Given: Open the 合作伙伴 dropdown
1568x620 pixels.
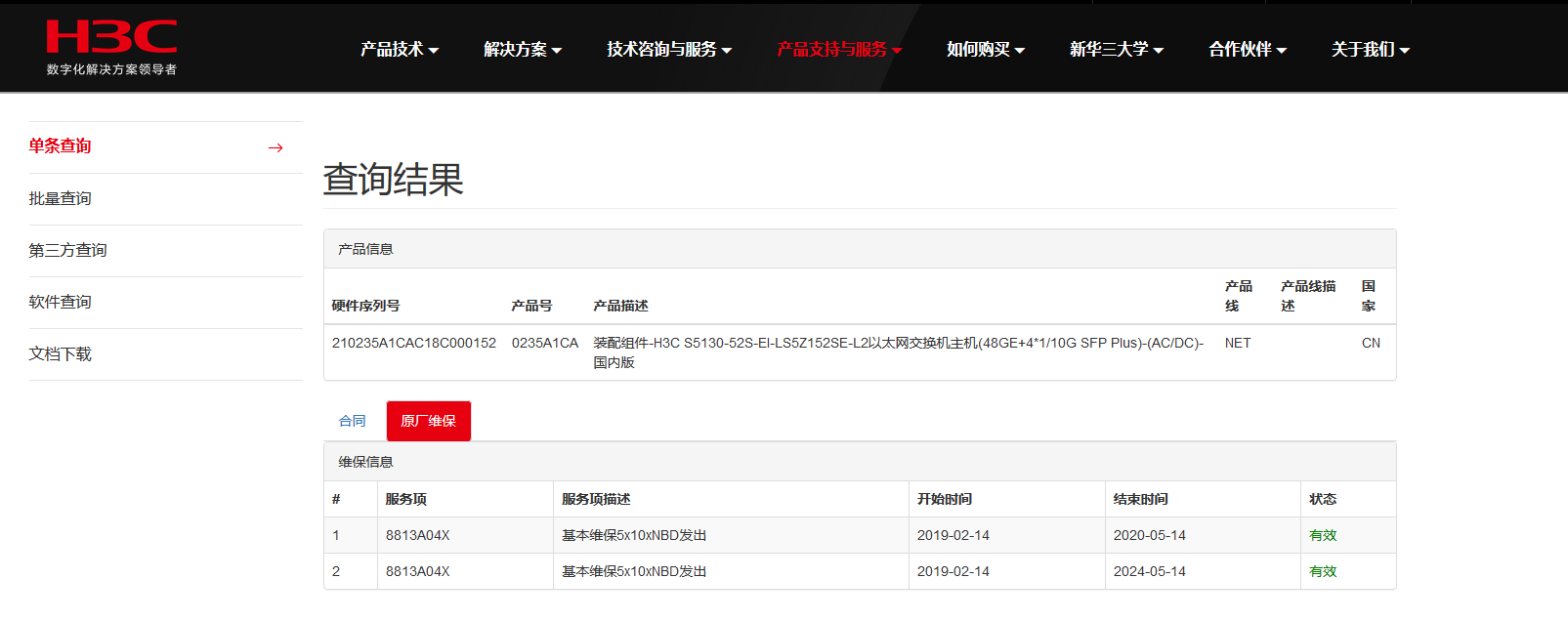Looking at the screenshot, I should click(x=1248, y=49).
